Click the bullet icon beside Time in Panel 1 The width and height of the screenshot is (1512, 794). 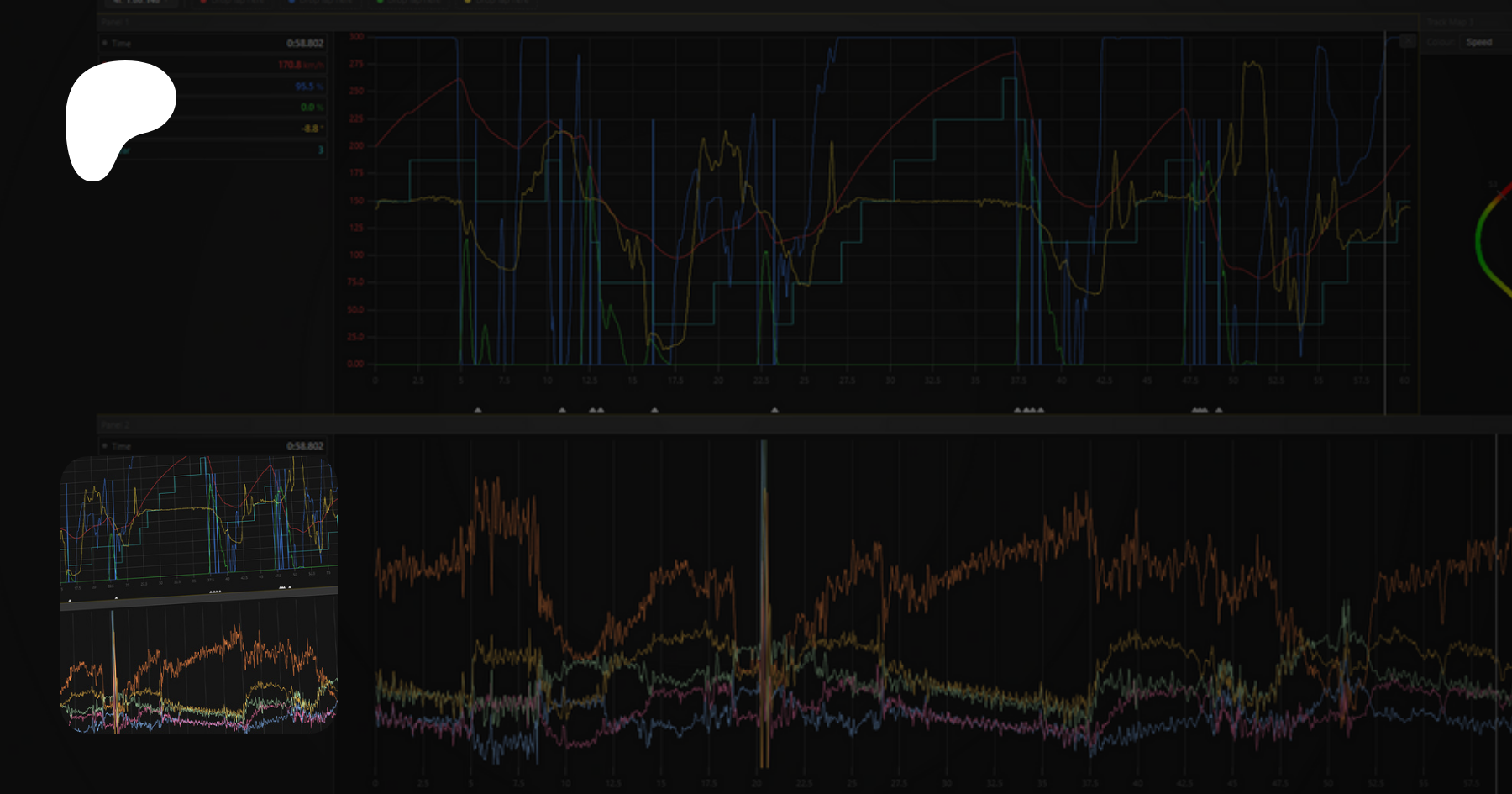tap(104, 43)
